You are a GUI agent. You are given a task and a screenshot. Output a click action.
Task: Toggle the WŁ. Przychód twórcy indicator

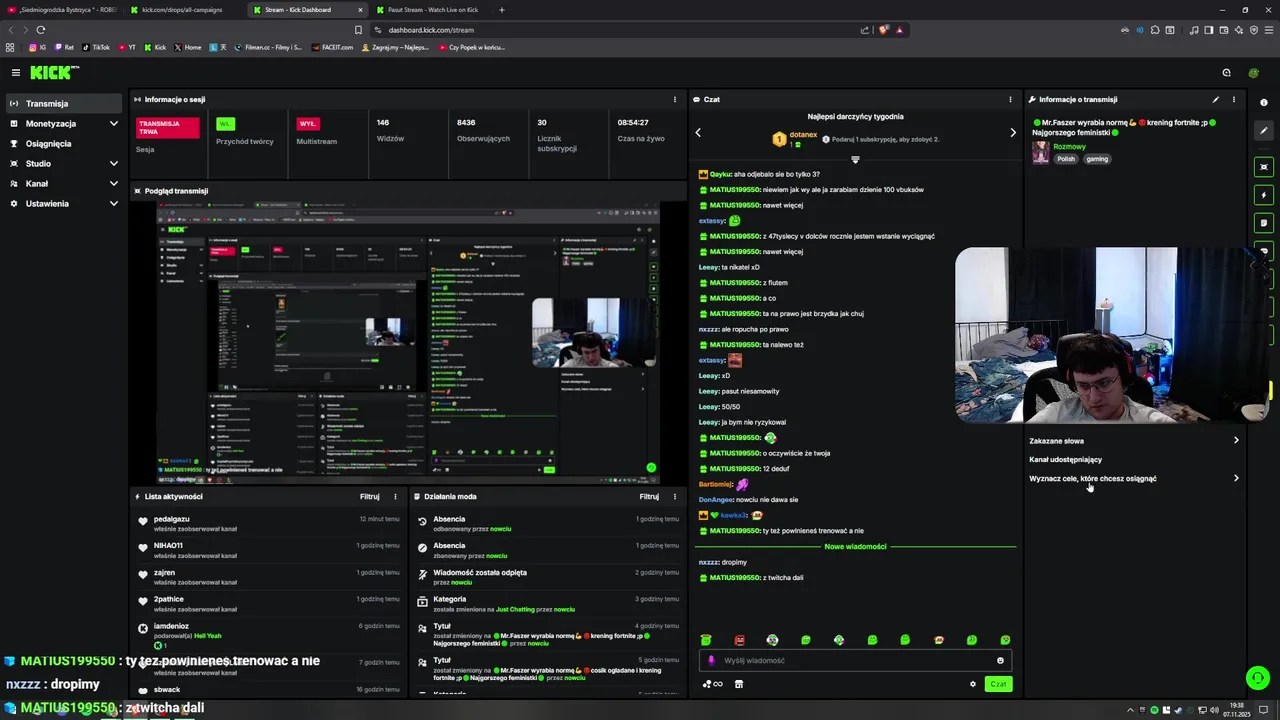[225, 124]
